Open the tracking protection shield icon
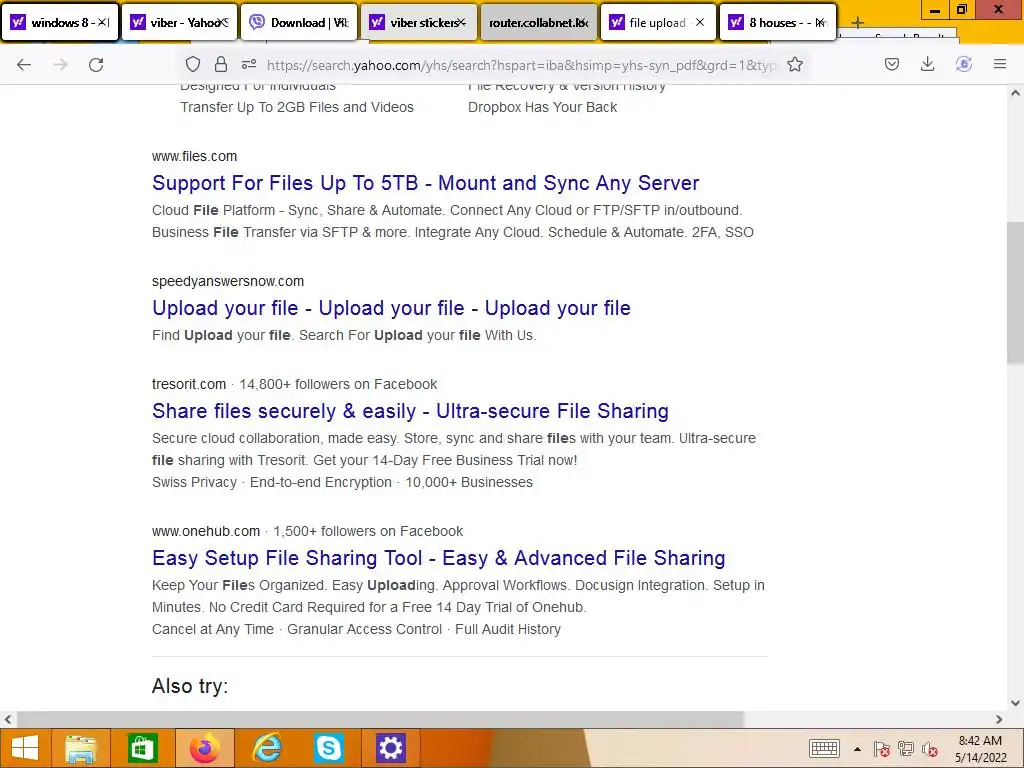The height and width of the screenshot is (768, 1024). [193, 64]
